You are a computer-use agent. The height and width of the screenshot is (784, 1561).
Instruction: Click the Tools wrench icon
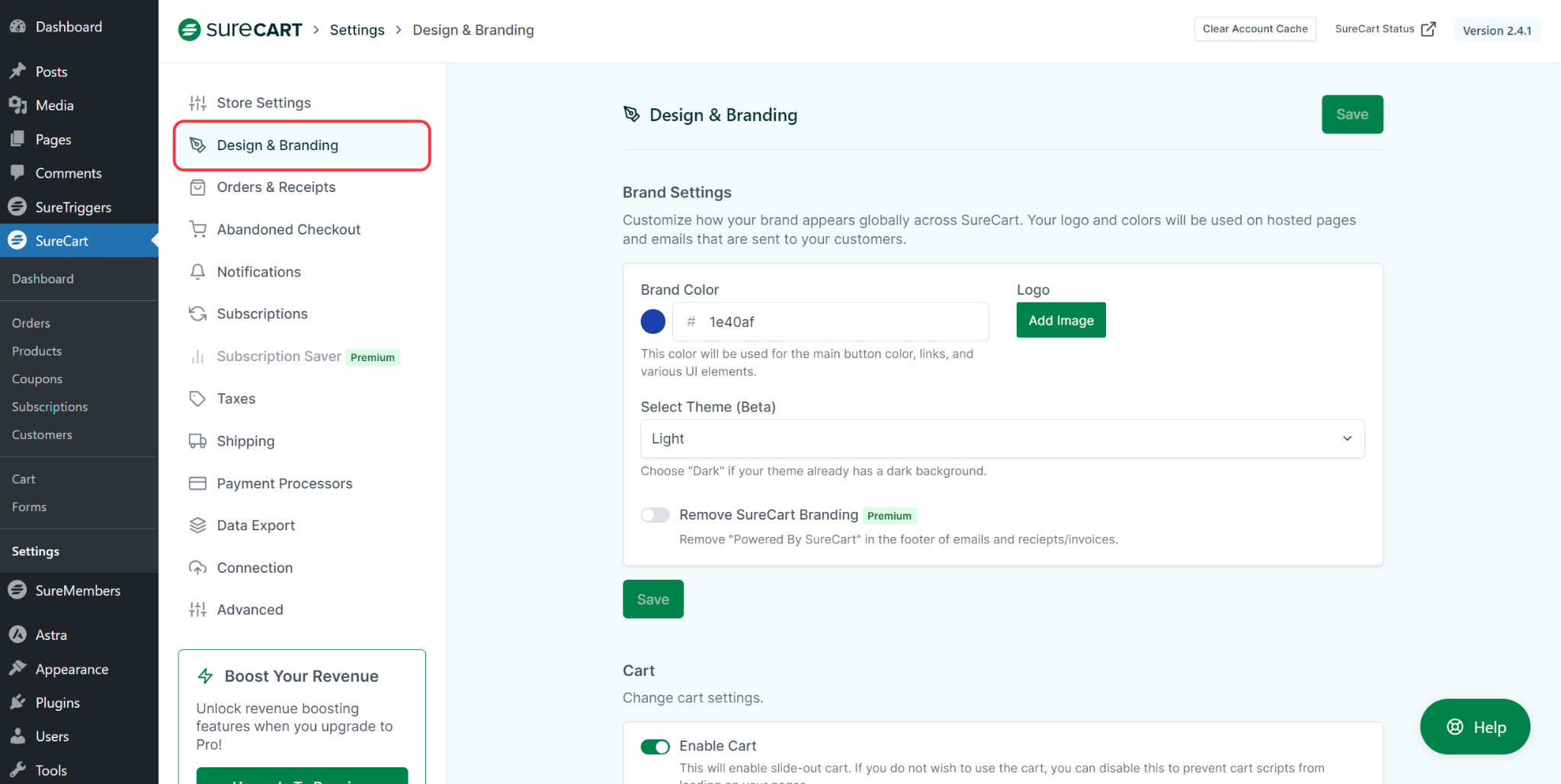point(18,770)
